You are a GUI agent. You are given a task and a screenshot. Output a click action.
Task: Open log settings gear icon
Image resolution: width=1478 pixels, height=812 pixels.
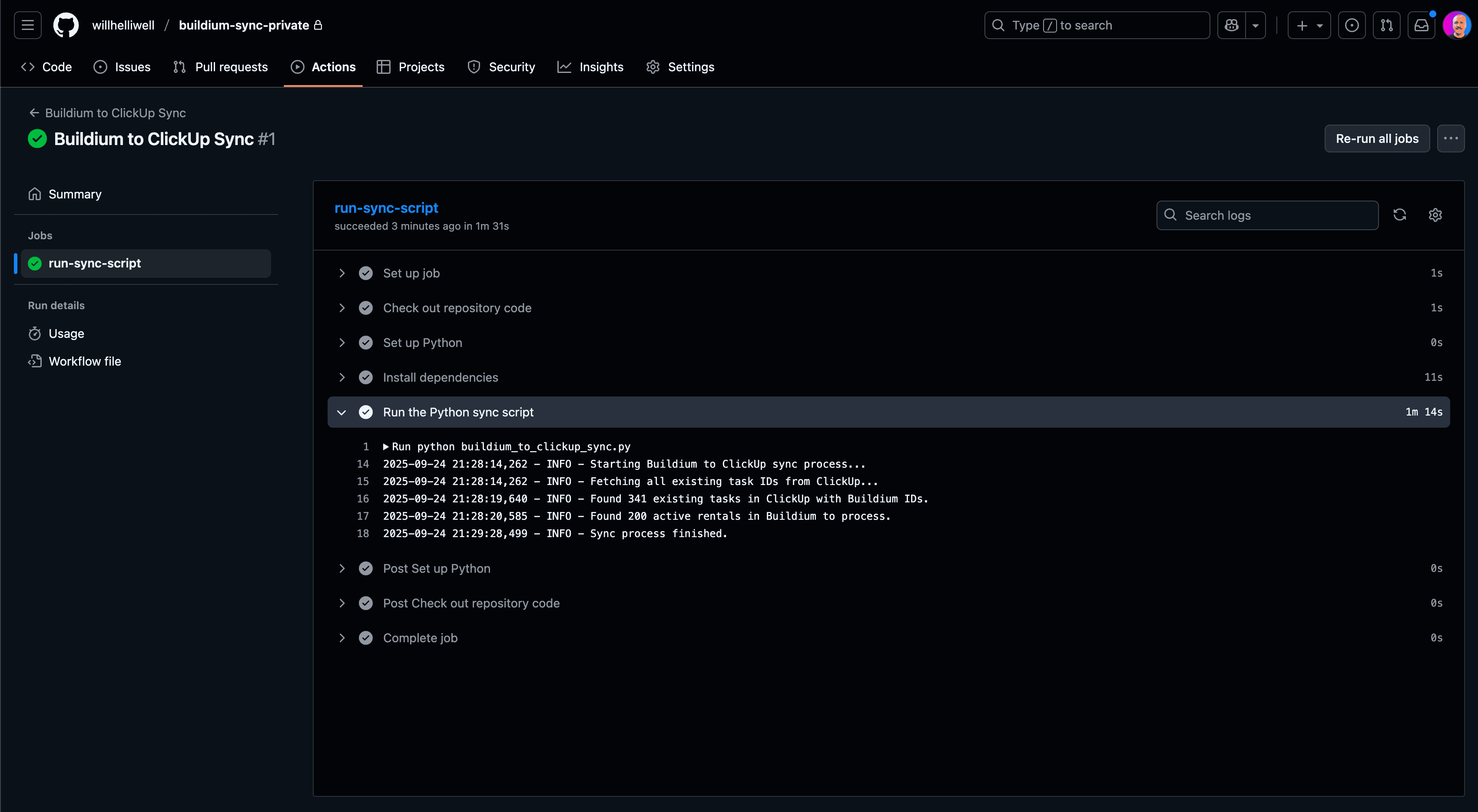pos(1435,215)
